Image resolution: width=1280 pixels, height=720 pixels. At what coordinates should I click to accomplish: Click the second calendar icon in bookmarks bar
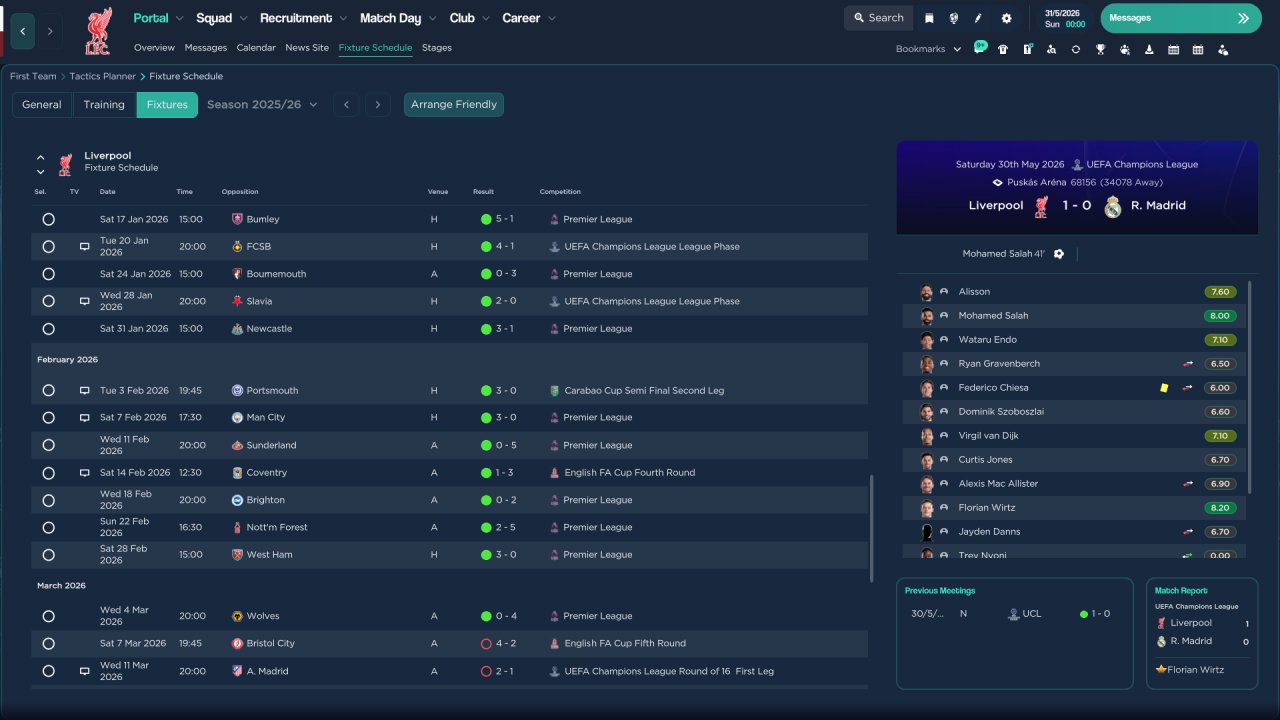(x=1198, y=49)
